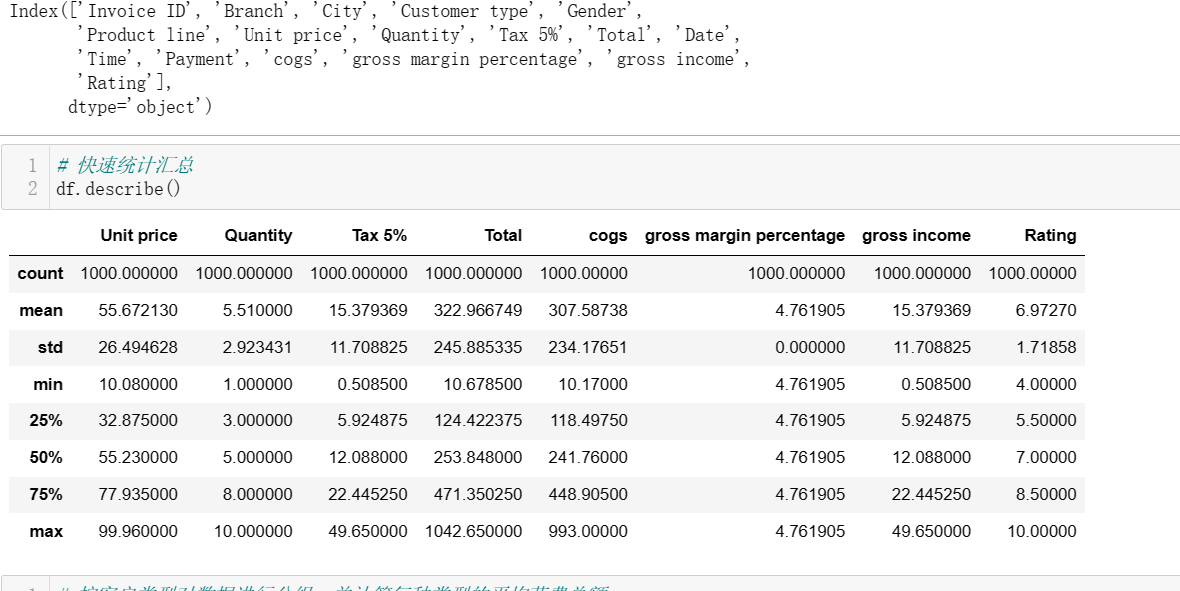Click the mean Unit price value 55.672130
The height and width of the screenshot is (591, 1180).
point(138,310)
